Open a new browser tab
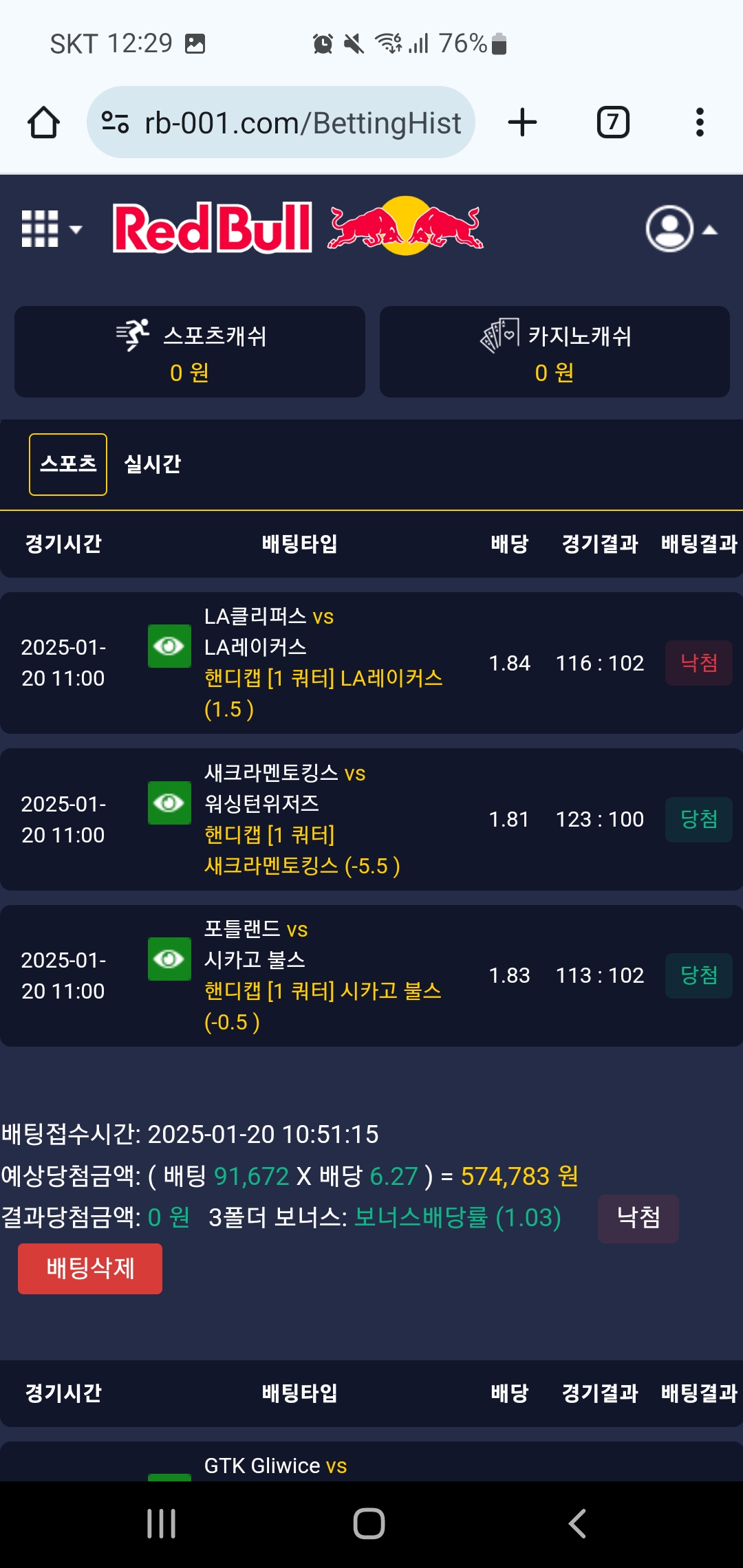 [x=522, y=122]
